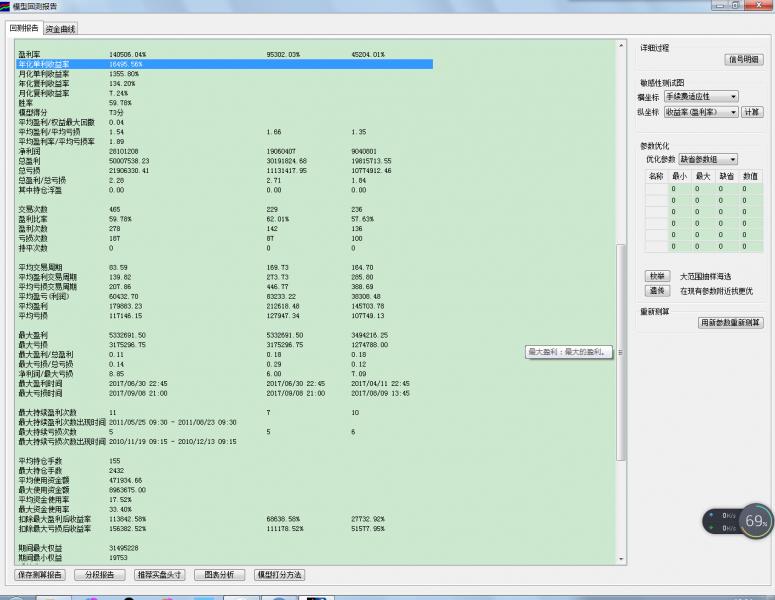Click the 计算 button
Image resolution: width=775 pixels, height=600 pixels.
pyautogui.click(x=752, y=112)
